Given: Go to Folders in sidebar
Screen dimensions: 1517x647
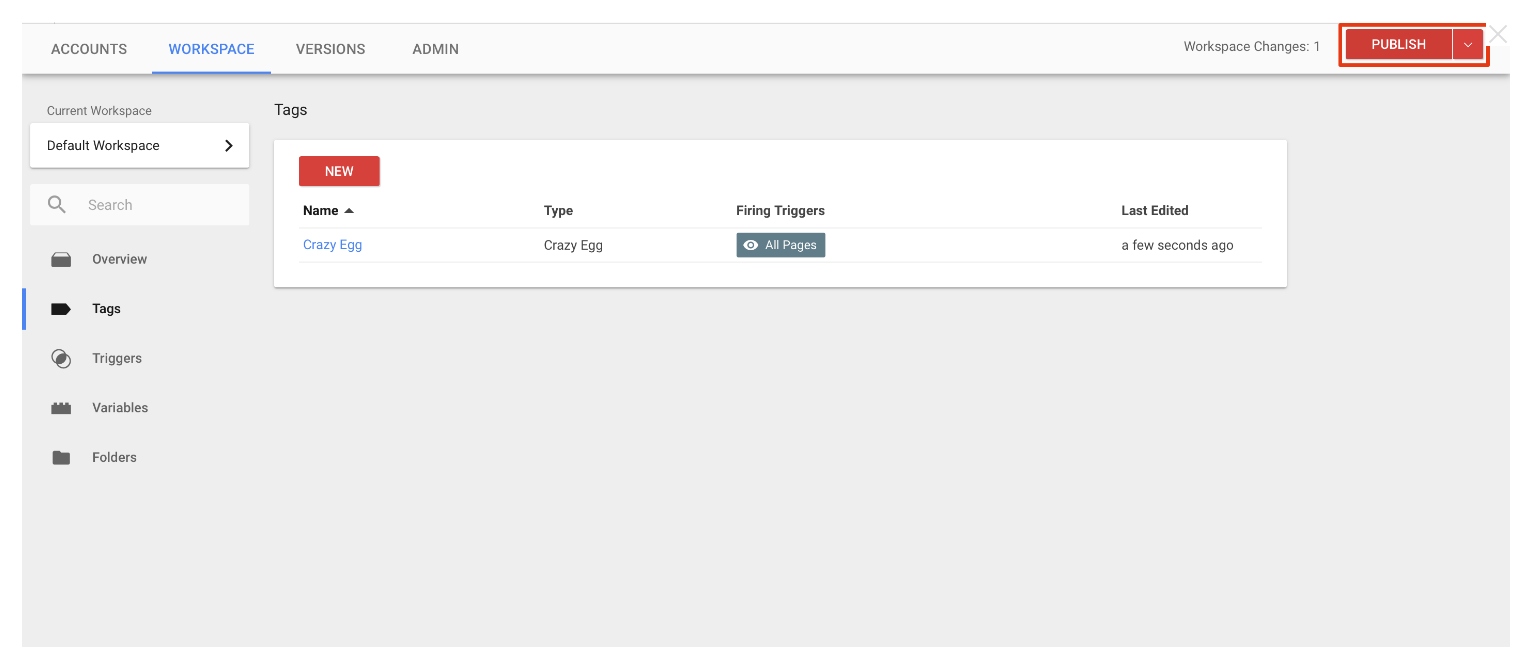Looking at the screenshot, I should tap(114, 458).
